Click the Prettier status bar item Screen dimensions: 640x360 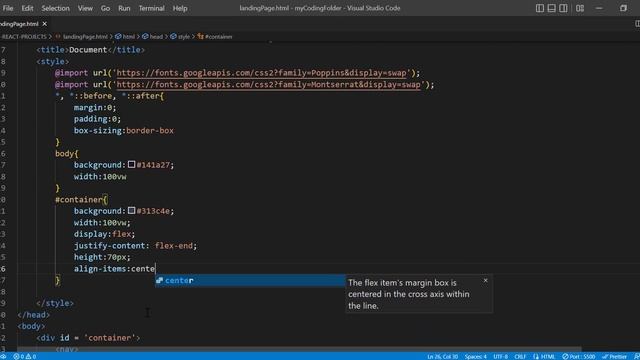click(x=614, y=356)
